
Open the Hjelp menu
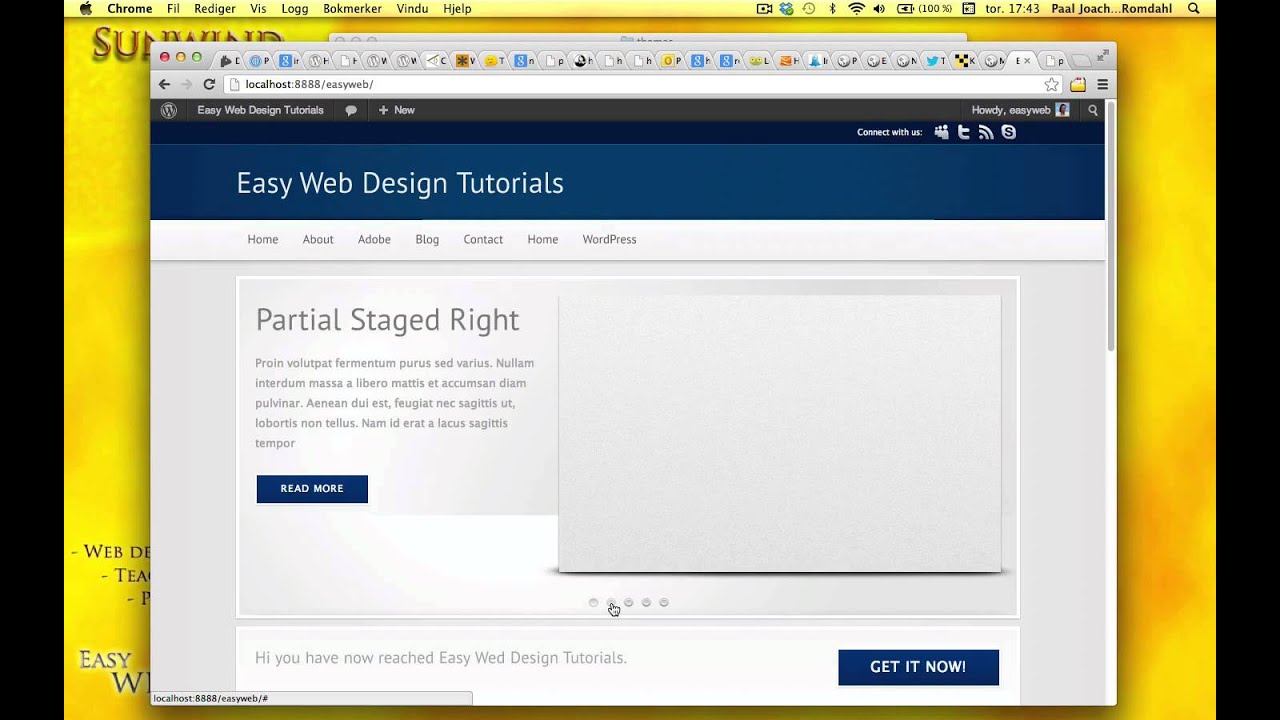(x=457, y=8)
